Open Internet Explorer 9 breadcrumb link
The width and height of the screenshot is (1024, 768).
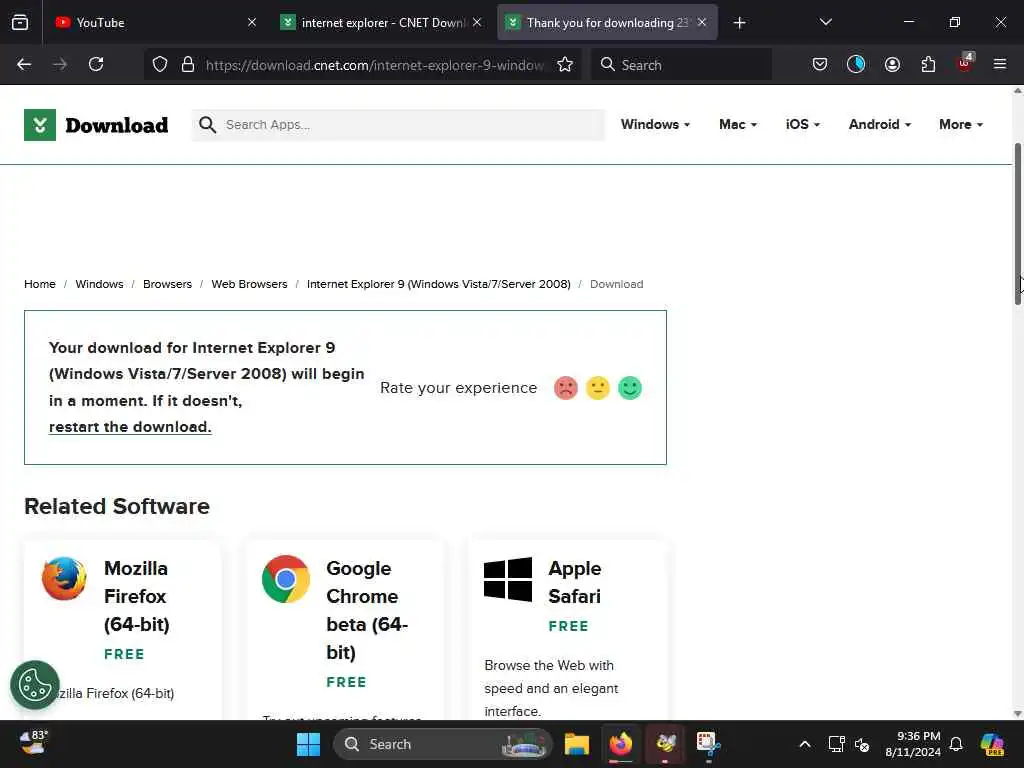[439, 284]
